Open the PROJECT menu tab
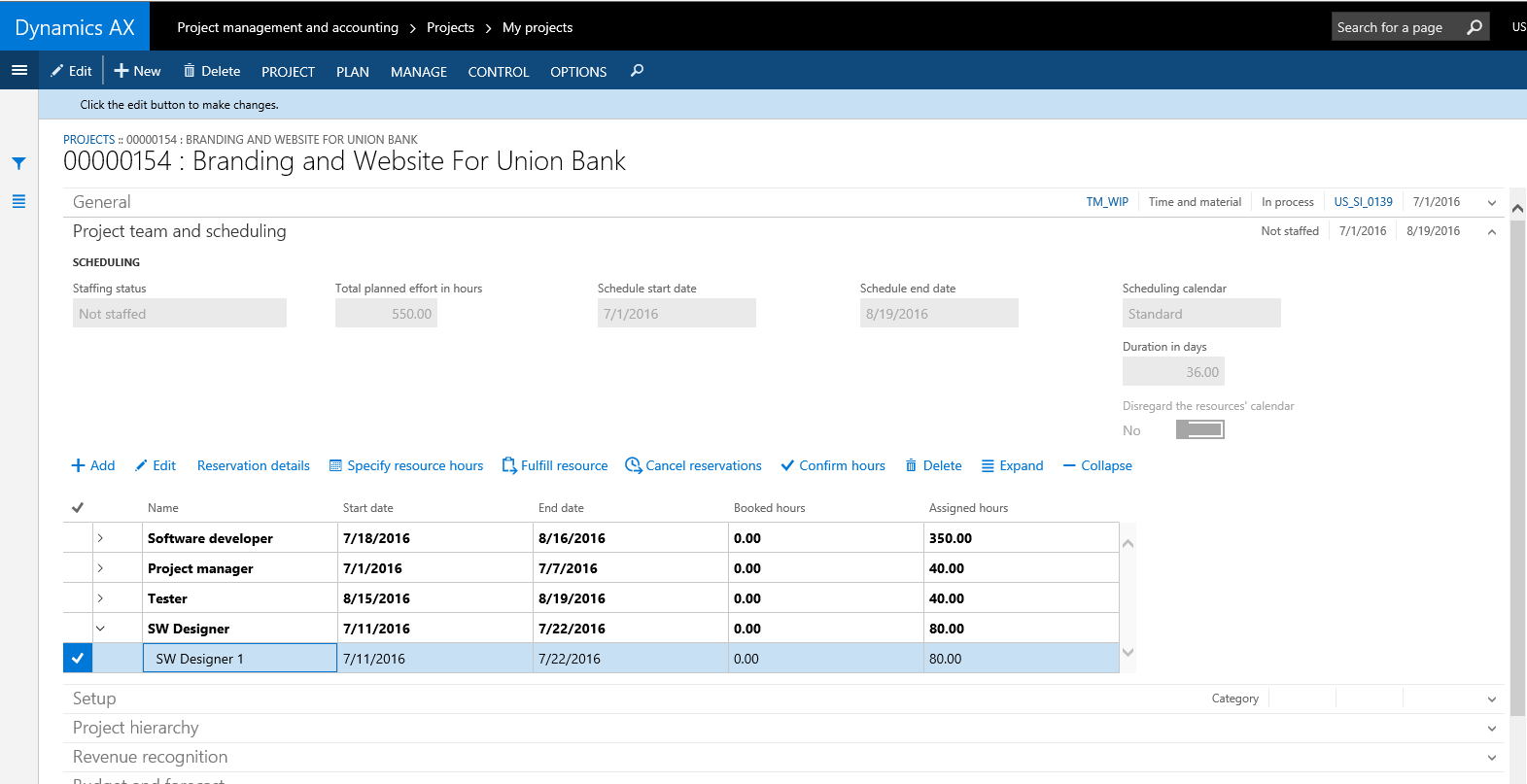The width and height of the screenshot is (1527, 784). [288, 71]
